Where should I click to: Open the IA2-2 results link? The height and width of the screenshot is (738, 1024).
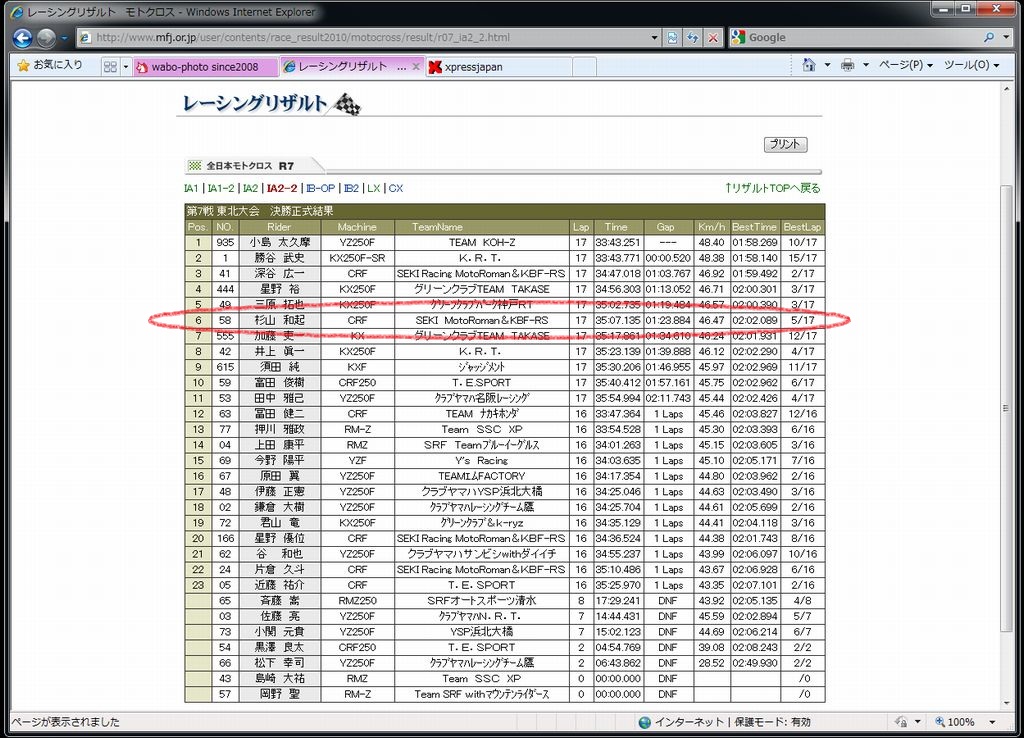tap(282, 188)
